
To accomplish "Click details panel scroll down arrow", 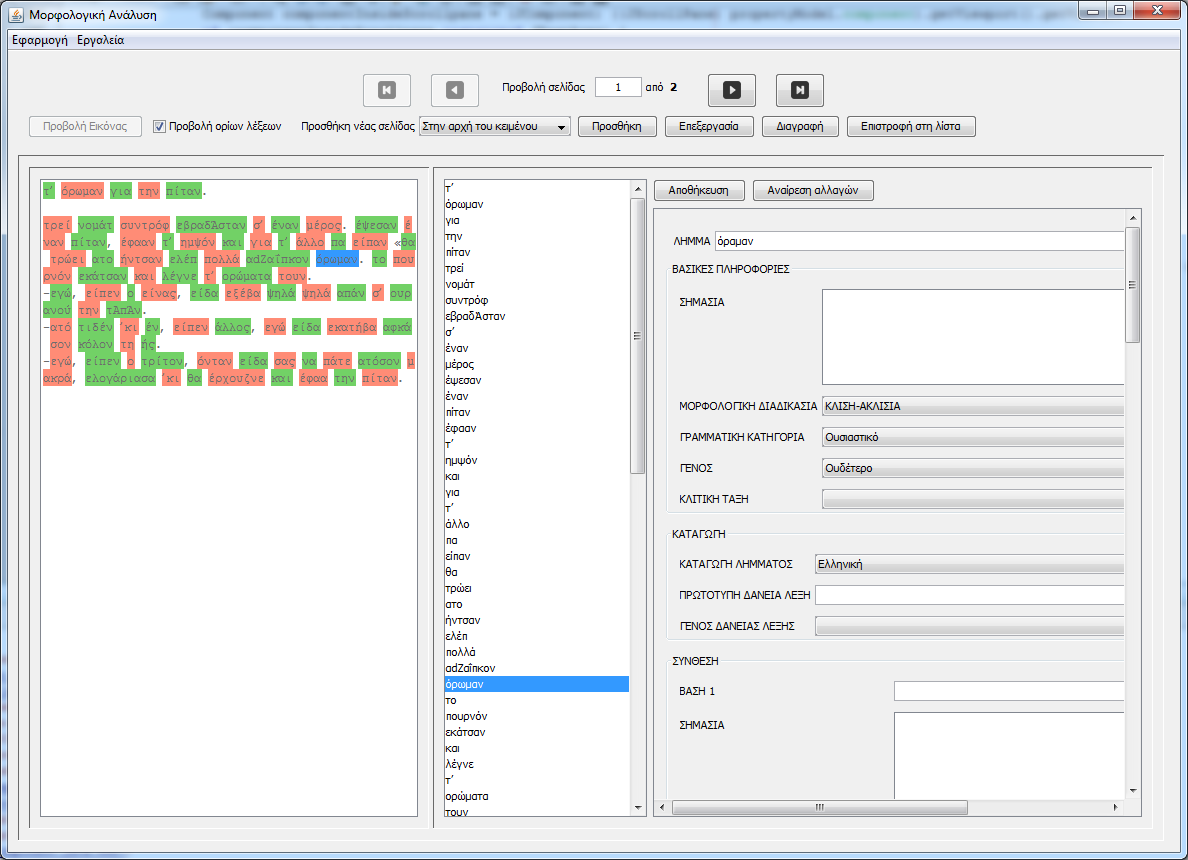I will tap(1133, 790).
